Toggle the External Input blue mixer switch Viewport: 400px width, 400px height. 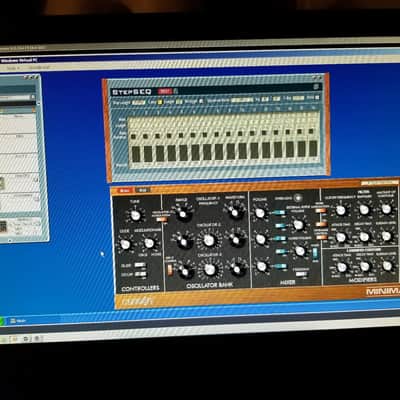[280, 226]
